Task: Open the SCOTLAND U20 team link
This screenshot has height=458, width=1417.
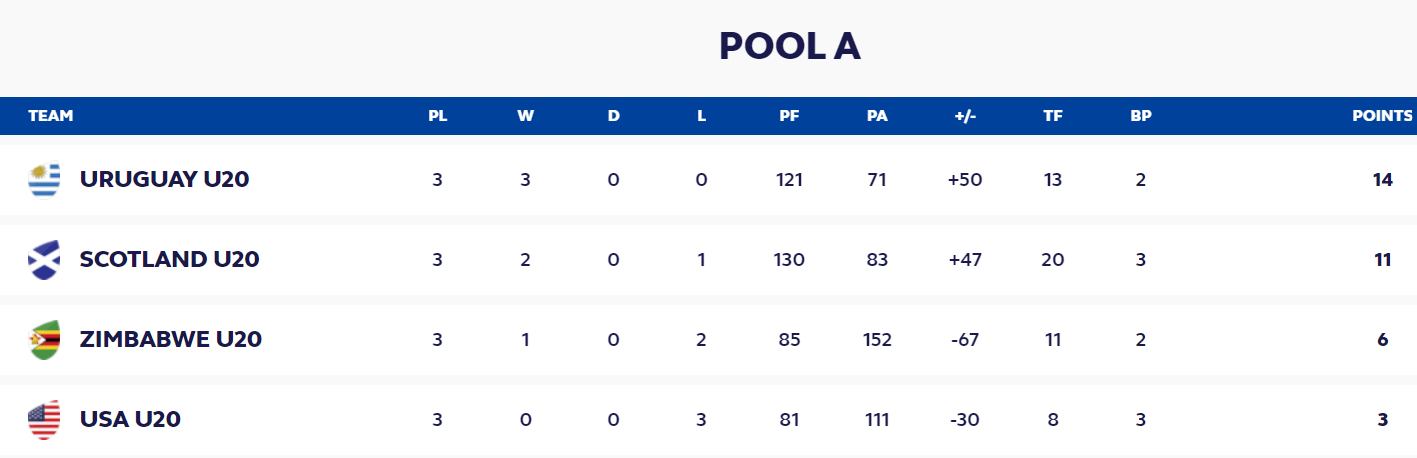Action: 170,260
